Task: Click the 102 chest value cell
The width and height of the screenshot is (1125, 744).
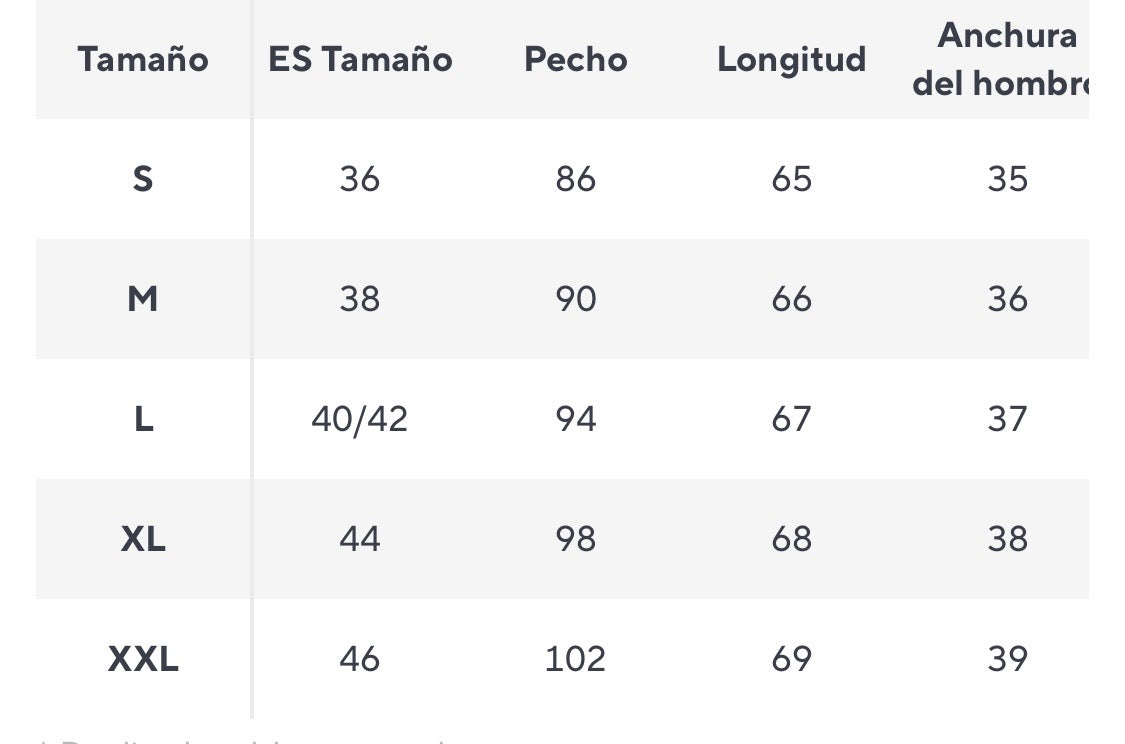Action: click(576, 659)
